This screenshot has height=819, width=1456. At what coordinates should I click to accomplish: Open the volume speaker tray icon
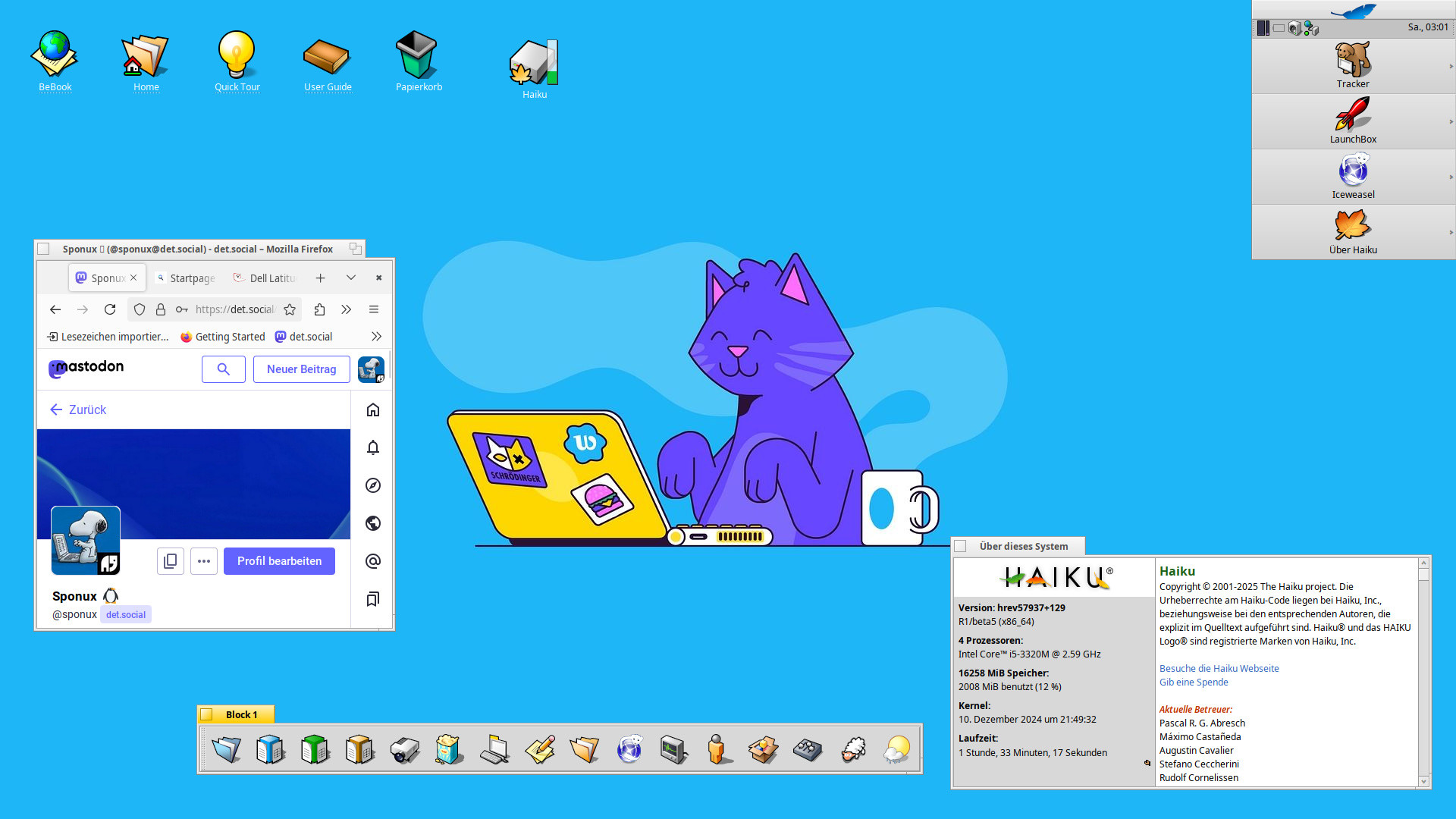pyautogui.click(x=1295, y=28)
